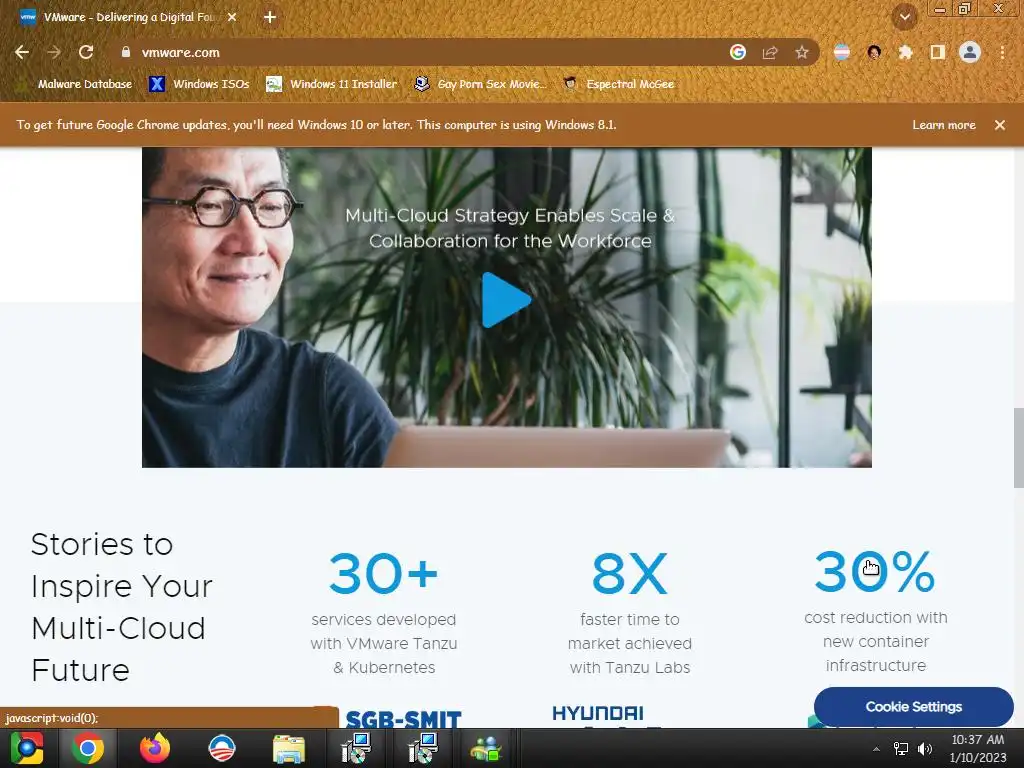Image resolution: width=1024 pixels, height=768 pixels.
Task: Open the Start button on taskbar
Action: [x=27, y=748]
